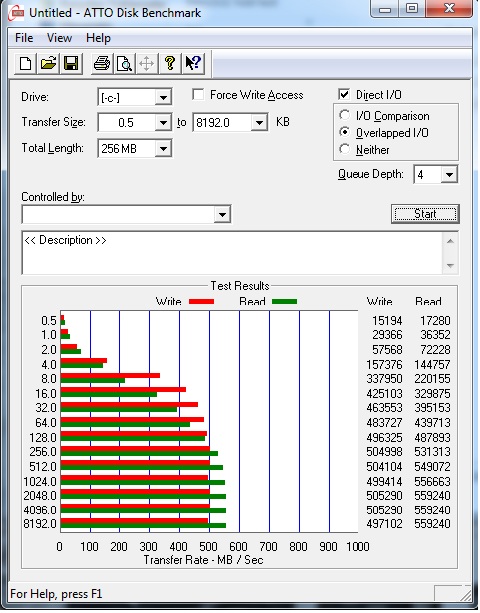Click the window resize grip in status bar
This screenshot has height=613, width=480.
[465, 595]
